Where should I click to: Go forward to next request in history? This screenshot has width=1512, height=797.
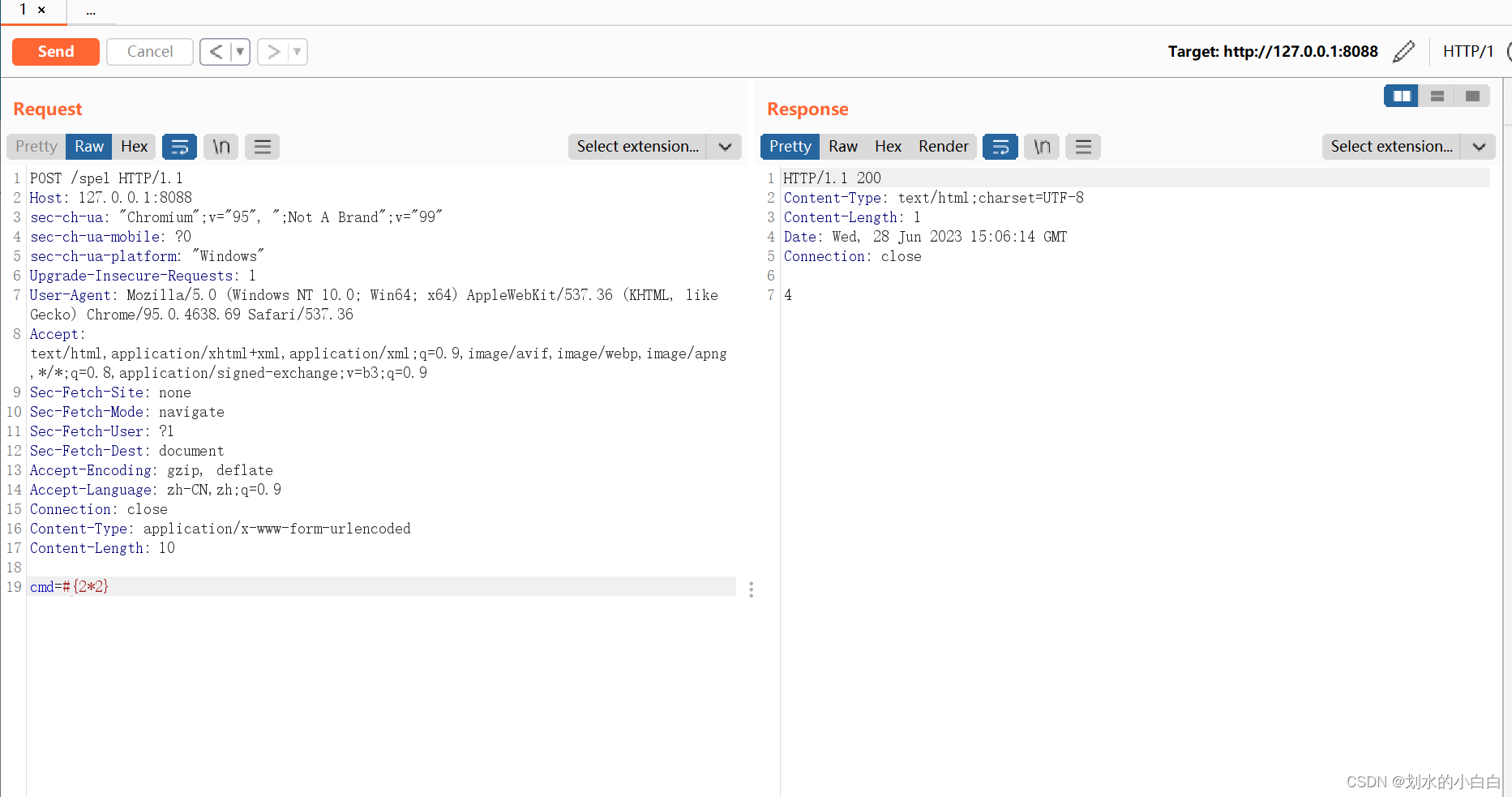[x=273, y=52]
